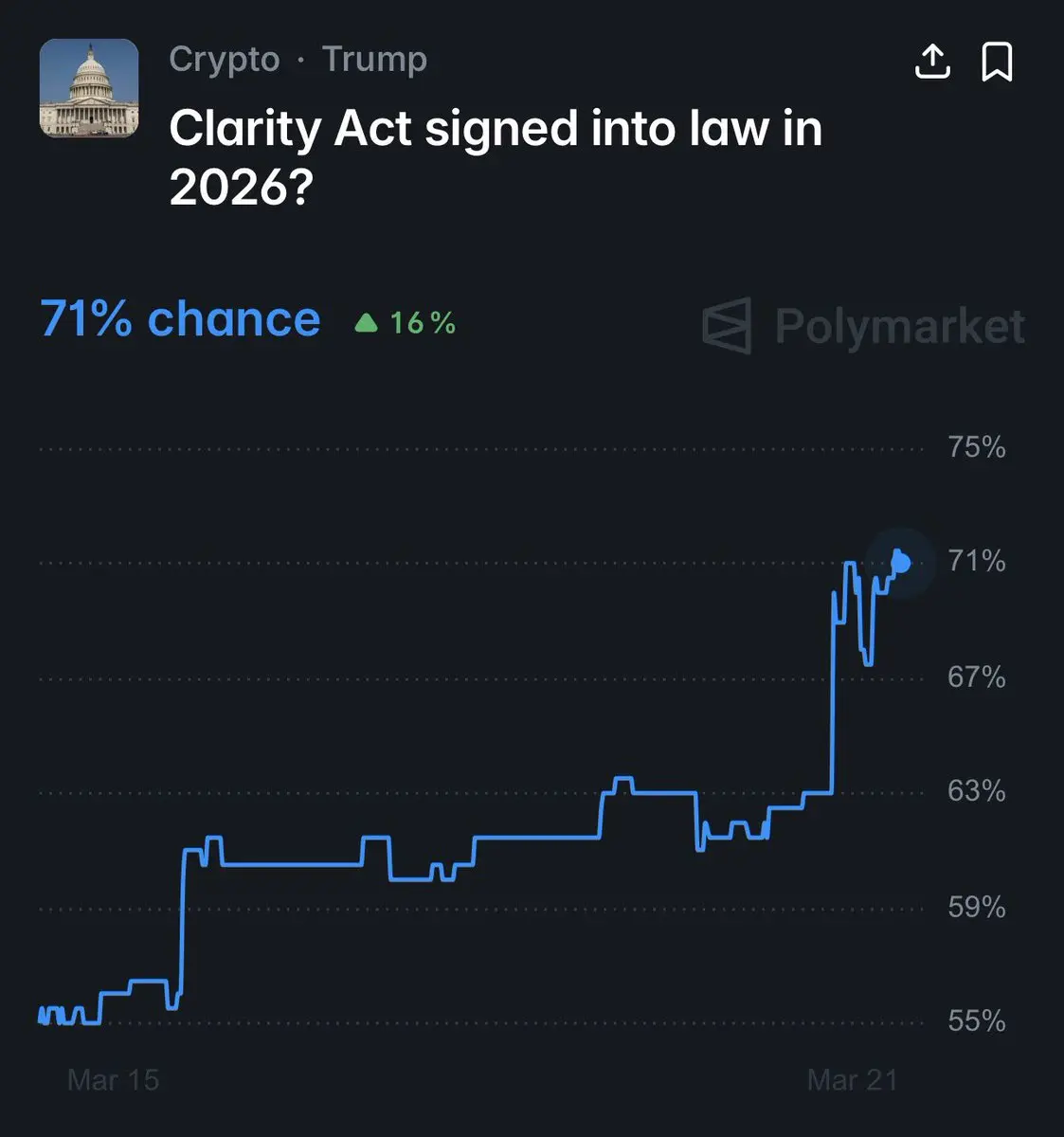Tap the 71% chance figure

click(x=180, y=319)
